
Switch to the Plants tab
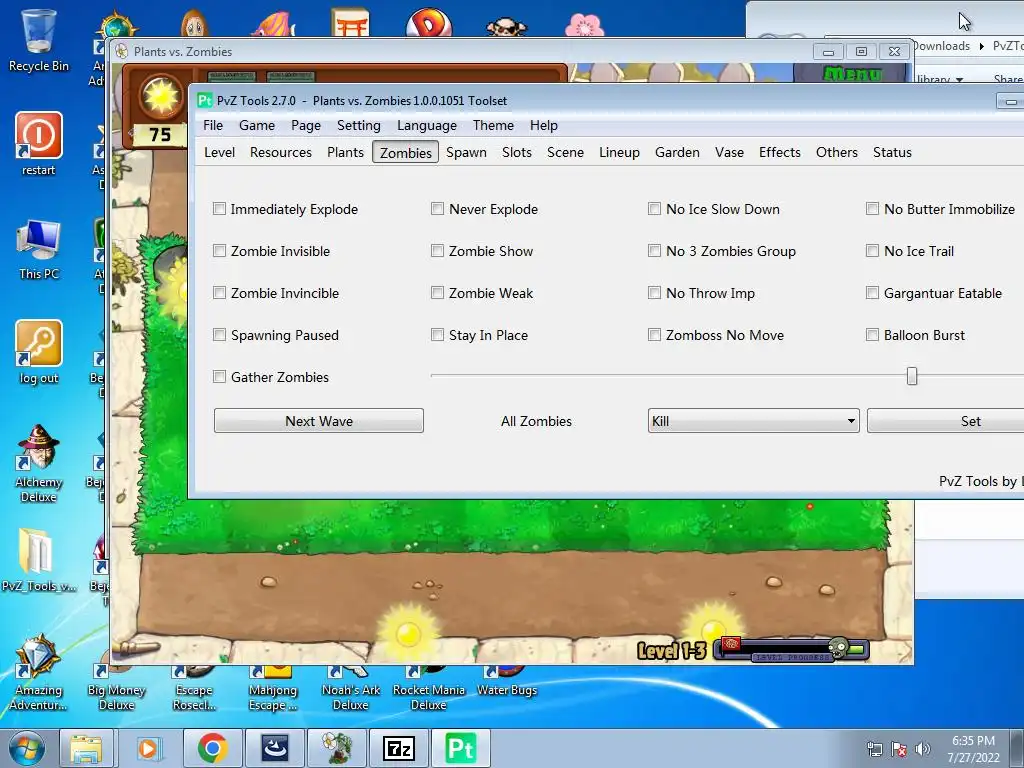tap(345, 152)
